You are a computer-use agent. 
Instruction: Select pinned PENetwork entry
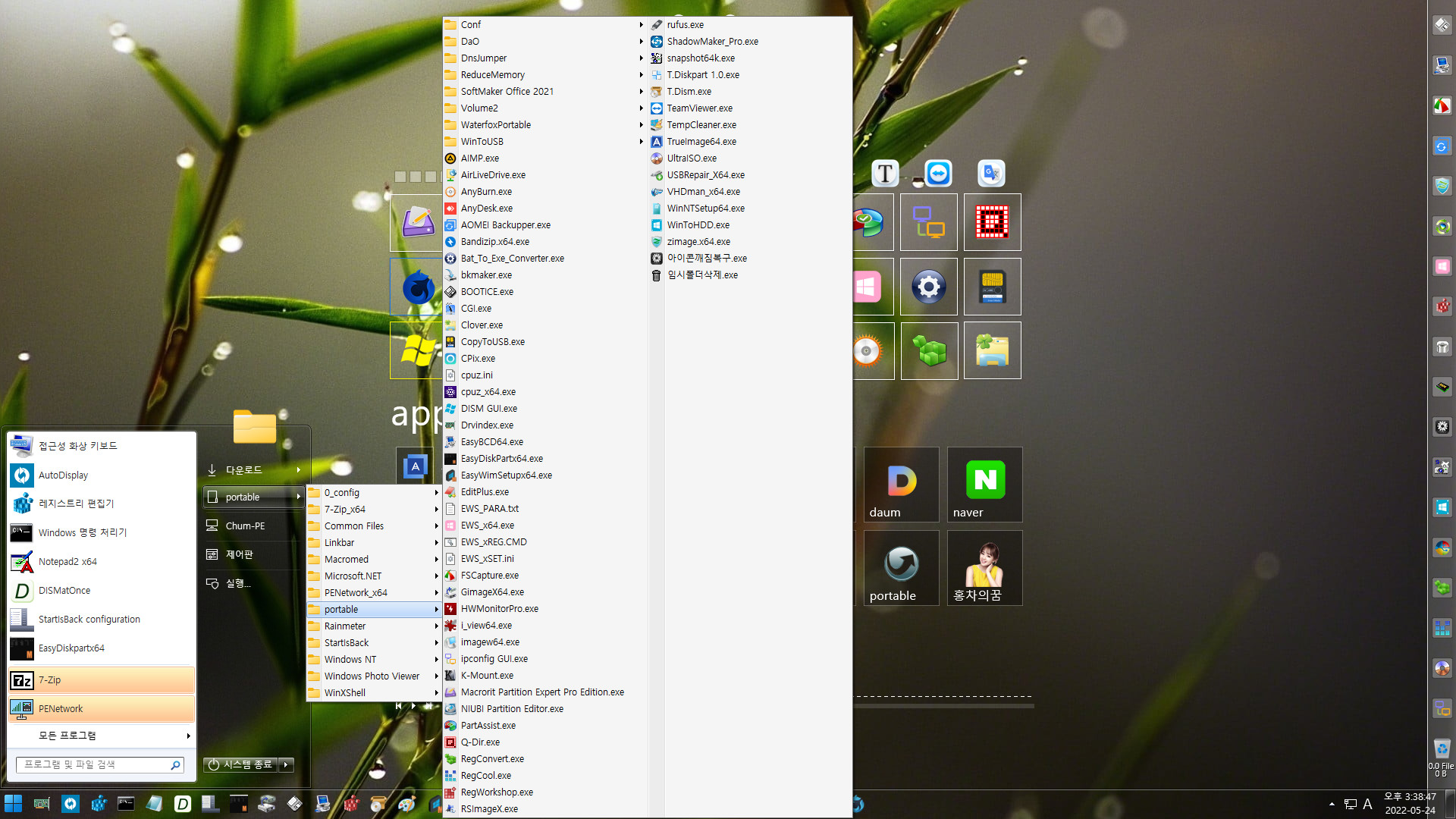pos(102,709)
